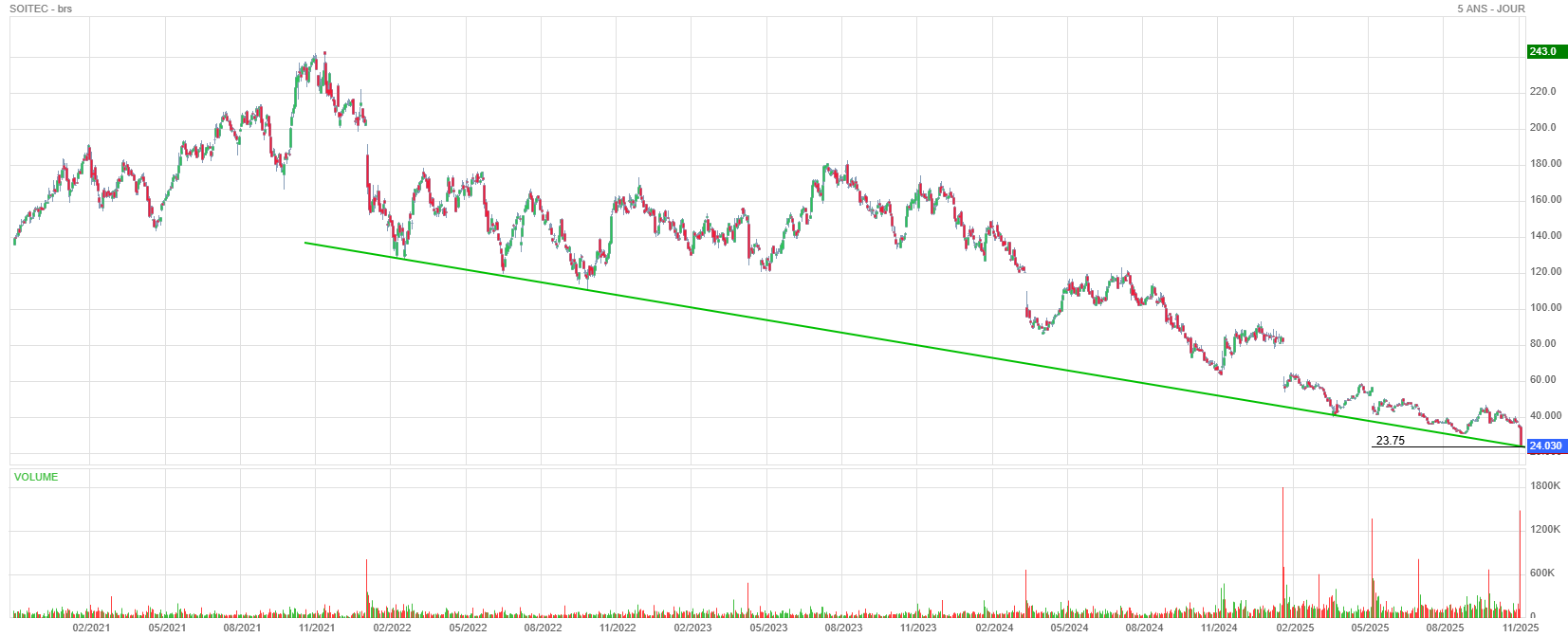This screenshot has height=637, width=1568.
Task: Click the 220.0 price axis label
Action: click(x=1542, y=92)
